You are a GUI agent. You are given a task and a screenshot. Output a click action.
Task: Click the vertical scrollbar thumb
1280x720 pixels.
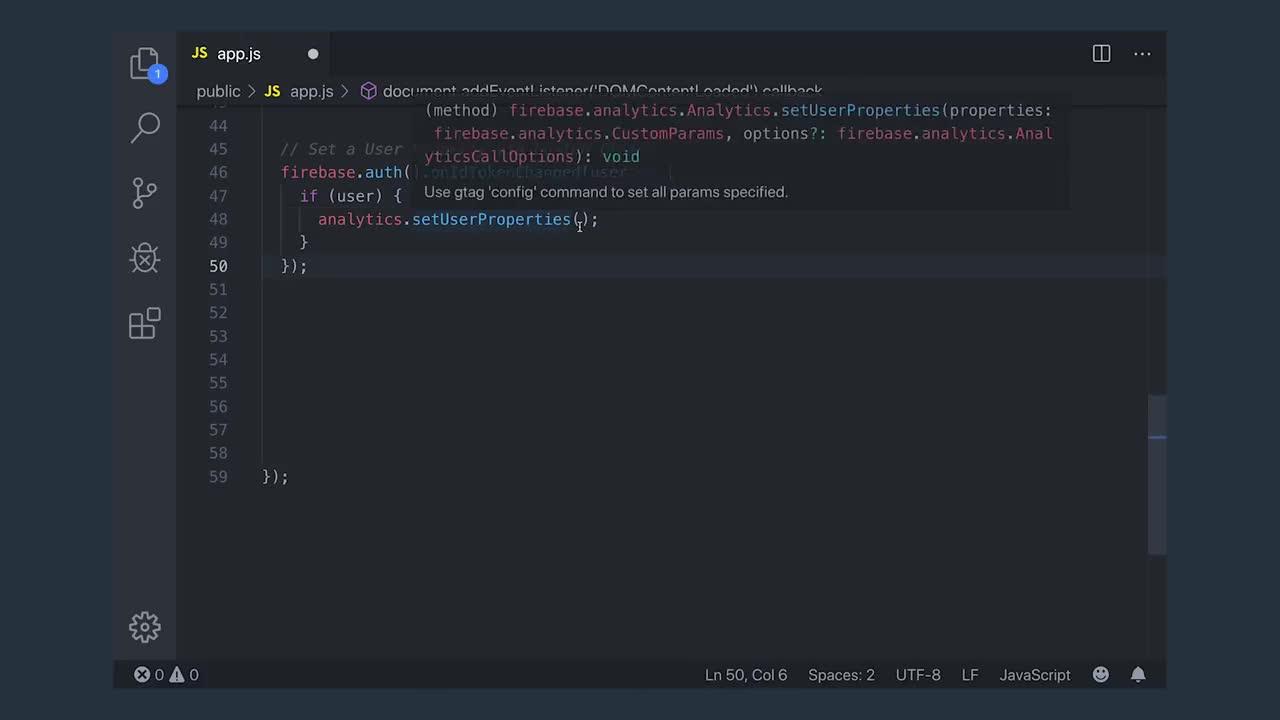click(1157, 474)
